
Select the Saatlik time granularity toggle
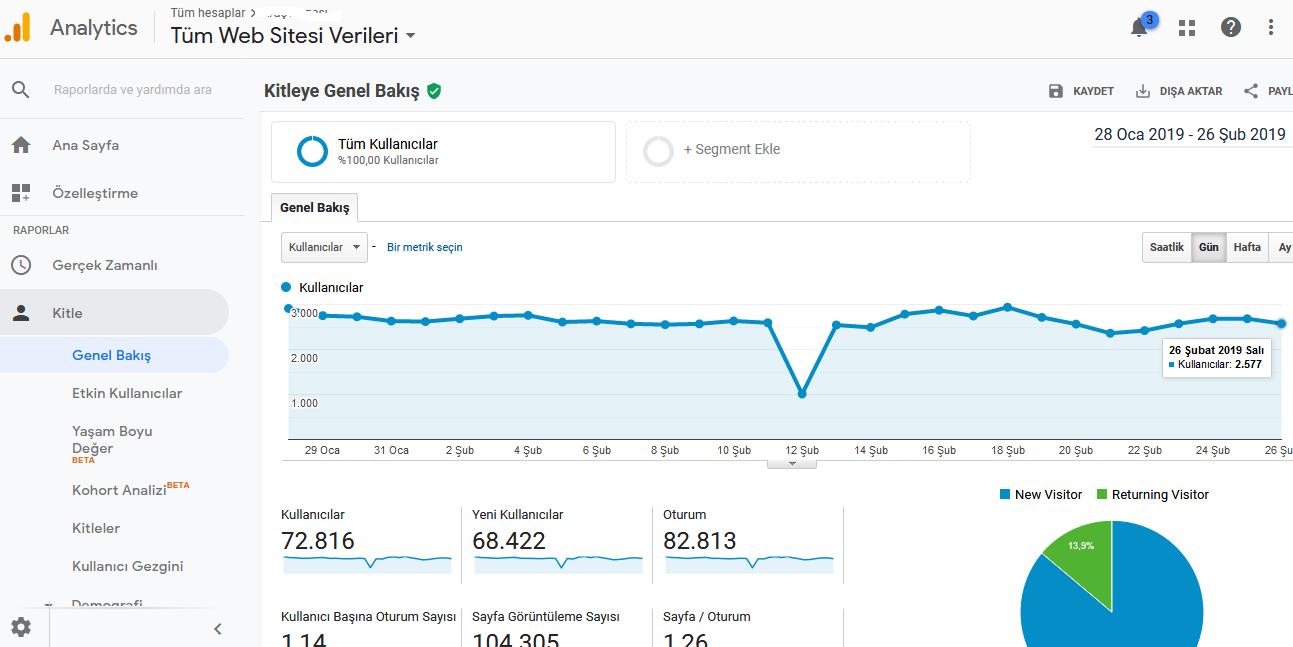pos(1167,247)
